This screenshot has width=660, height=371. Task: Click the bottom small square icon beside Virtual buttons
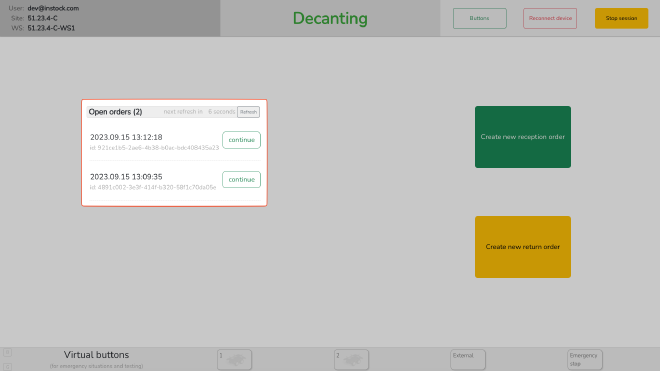7,367
